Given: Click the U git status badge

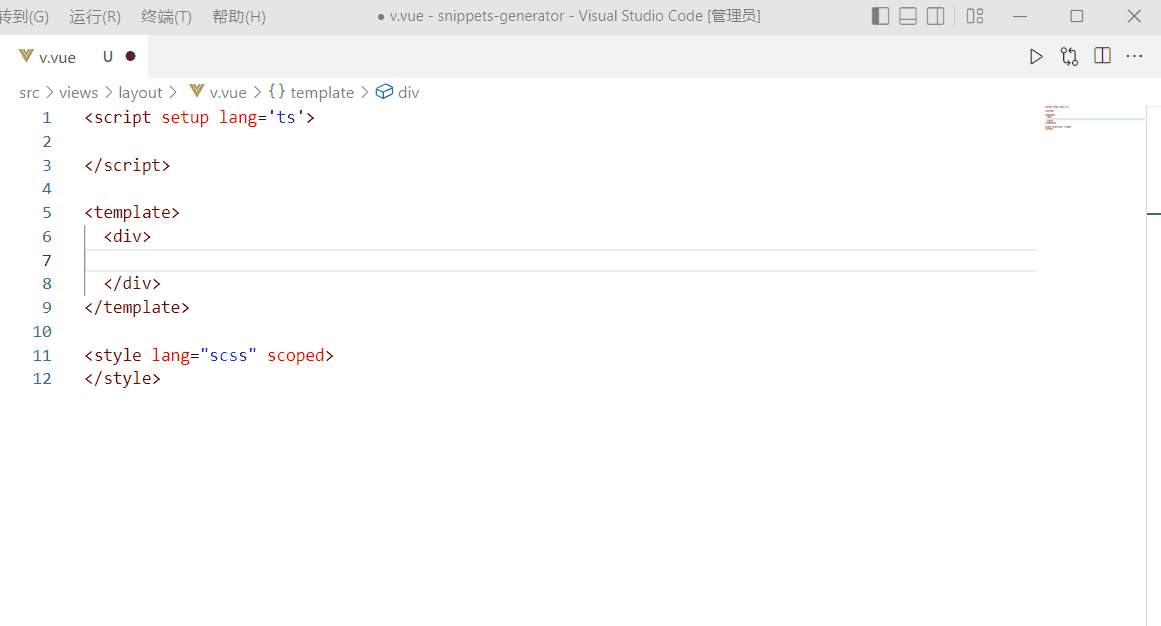Looking at the screenshot, I should click(108, 56).
